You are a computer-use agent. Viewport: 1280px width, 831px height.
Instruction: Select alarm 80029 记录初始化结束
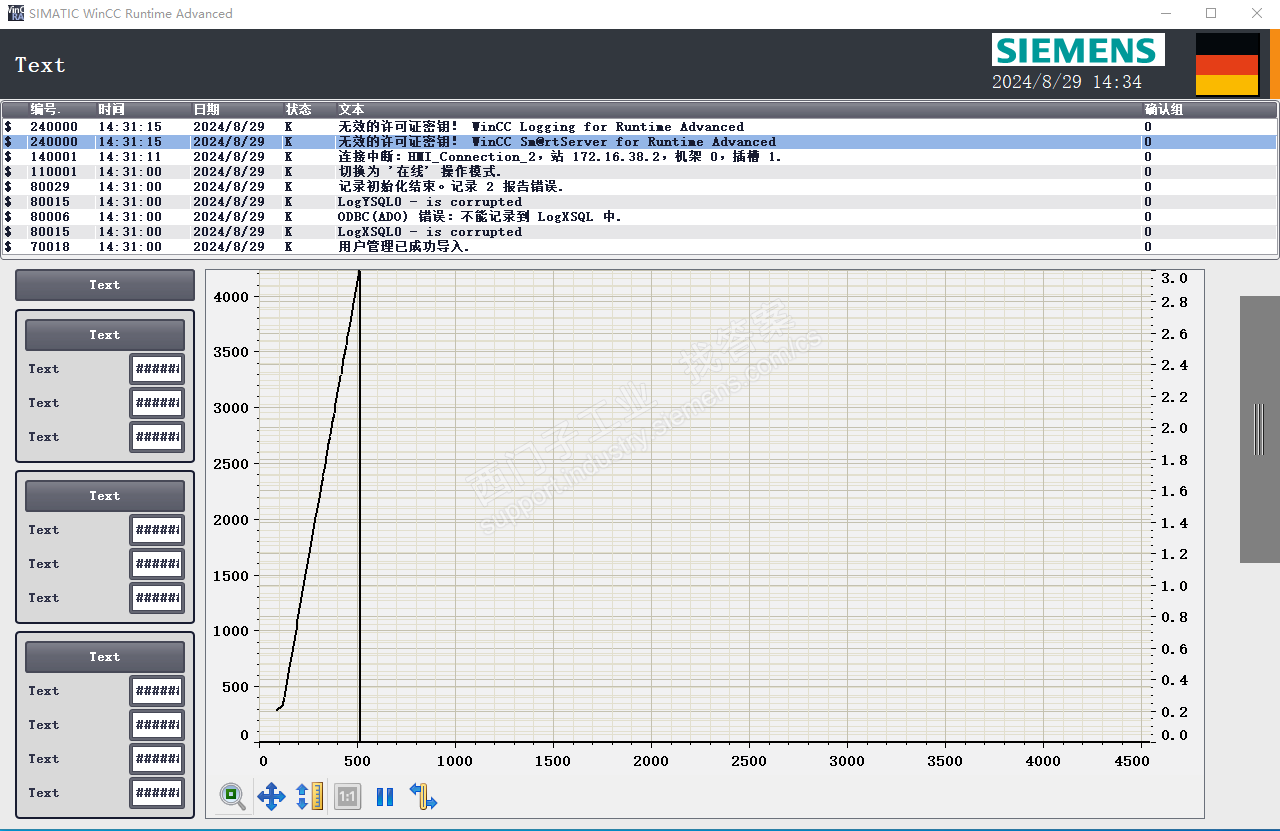coord(640,187)
